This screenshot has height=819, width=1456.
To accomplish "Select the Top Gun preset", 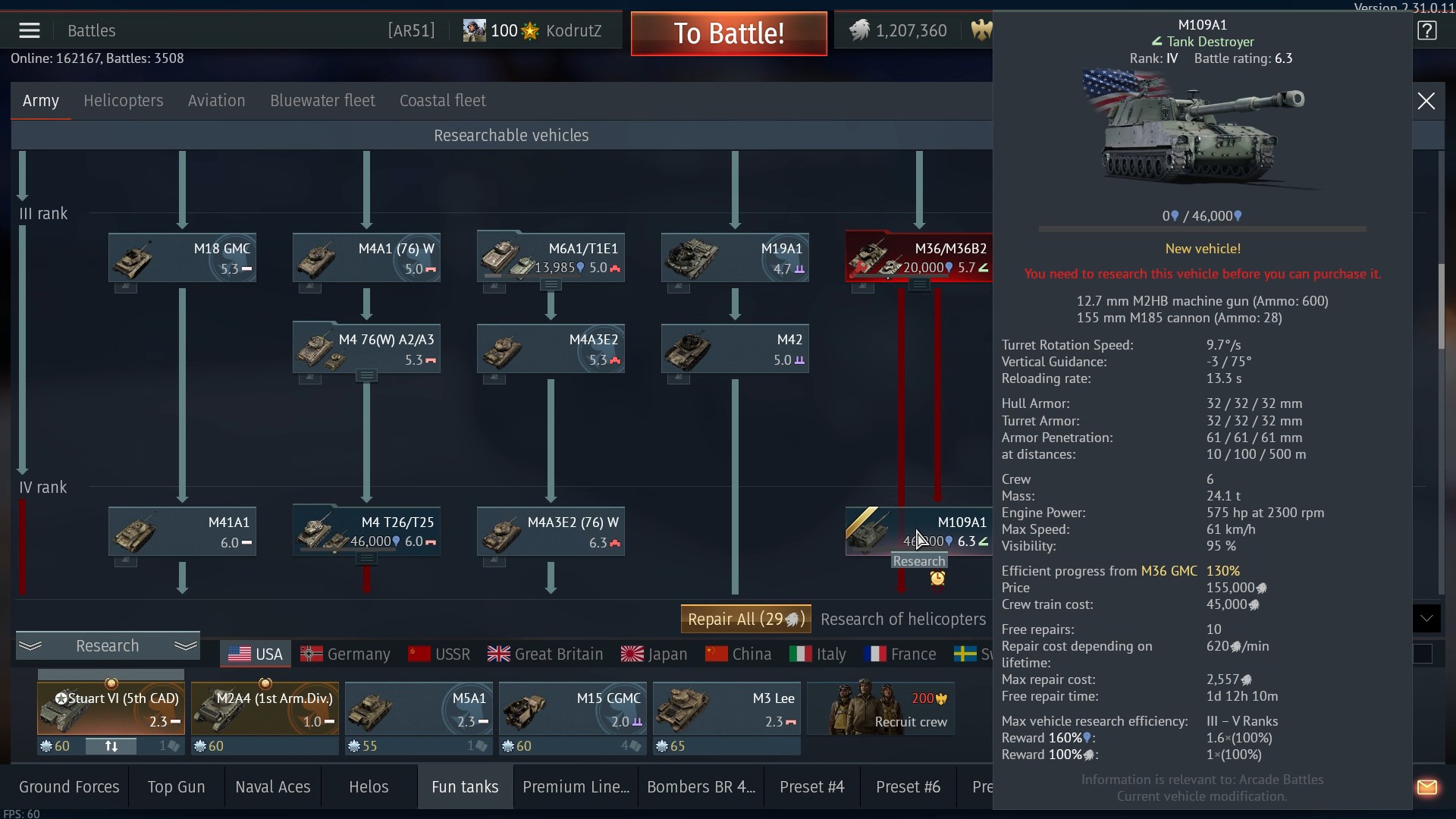I will click(177, 787).
